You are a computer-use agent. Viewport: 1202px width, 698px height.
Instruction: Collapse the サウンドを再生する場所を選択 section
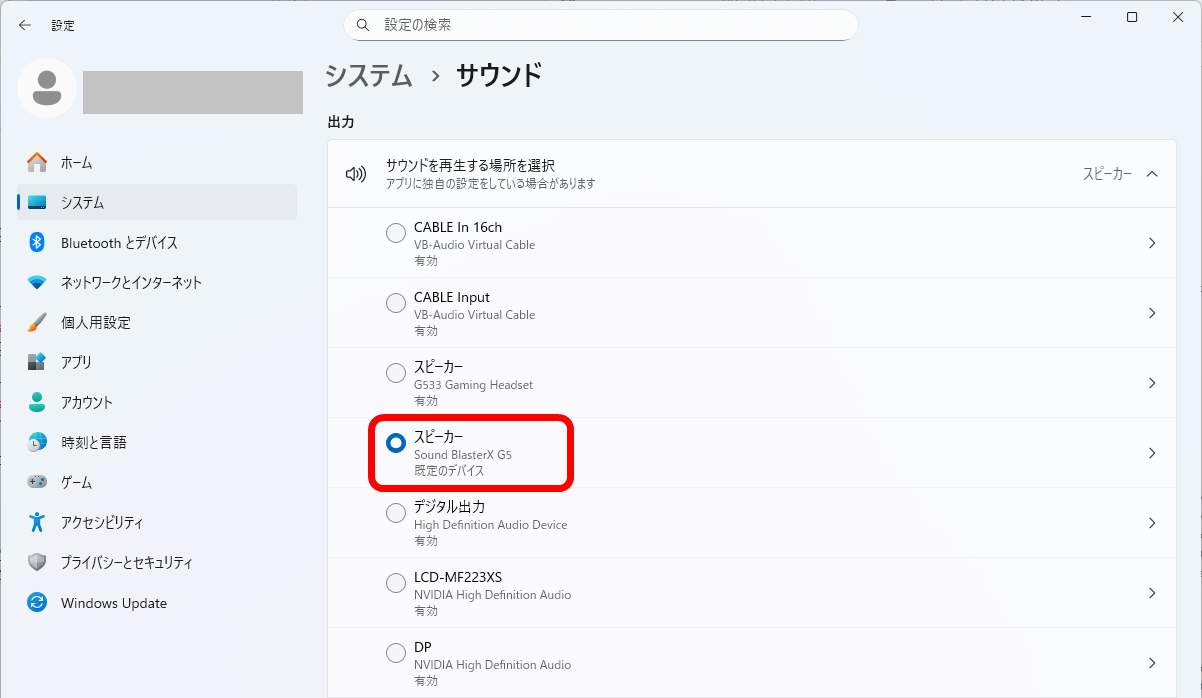click(1152, 174)
